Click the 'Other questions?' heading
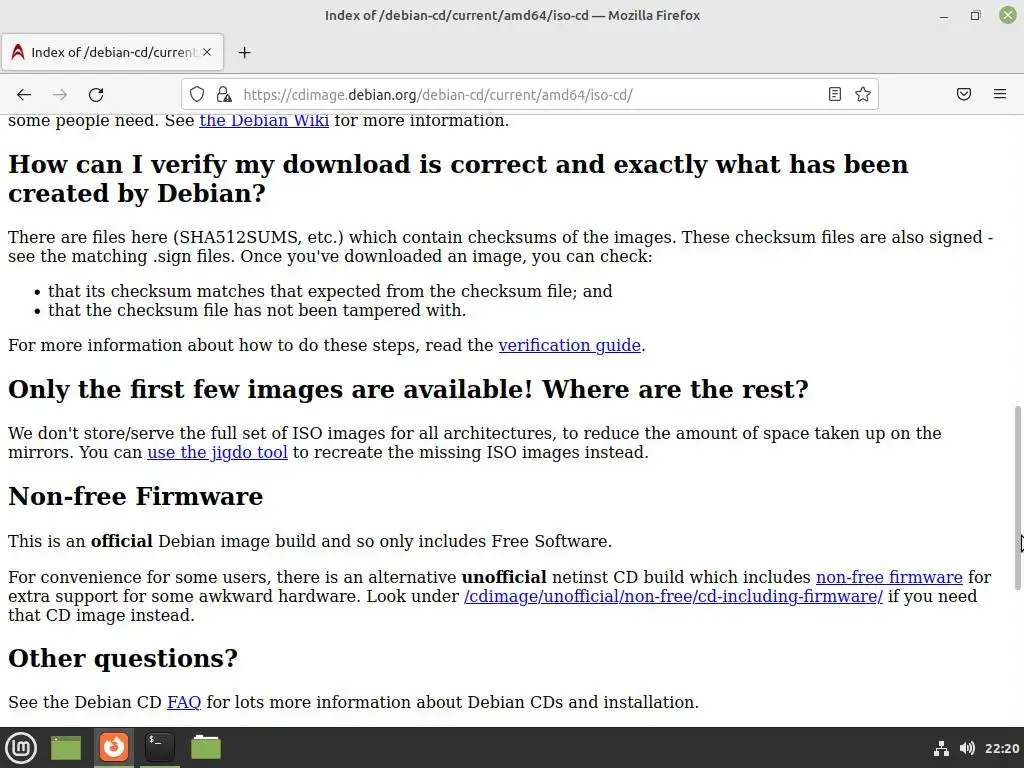This screenshot has height=768, width=1024. click(123, 658)
